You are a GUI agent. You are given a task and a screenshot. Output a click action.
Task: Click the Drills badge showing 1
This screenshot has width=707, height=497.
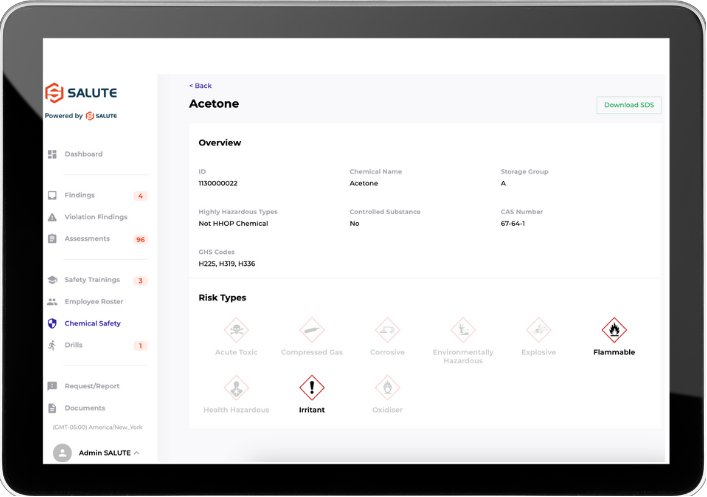pos(140,346)
